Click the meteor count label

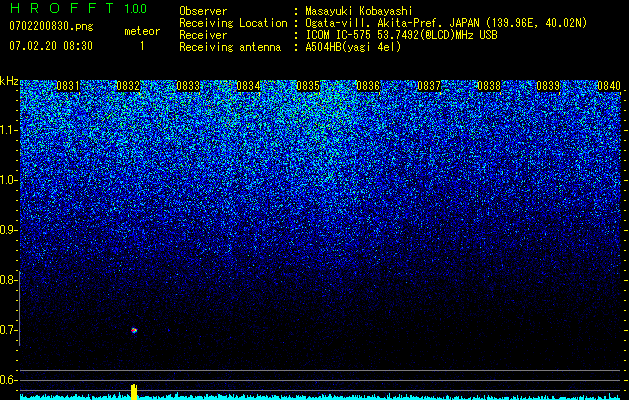click(x=142, y=31)
